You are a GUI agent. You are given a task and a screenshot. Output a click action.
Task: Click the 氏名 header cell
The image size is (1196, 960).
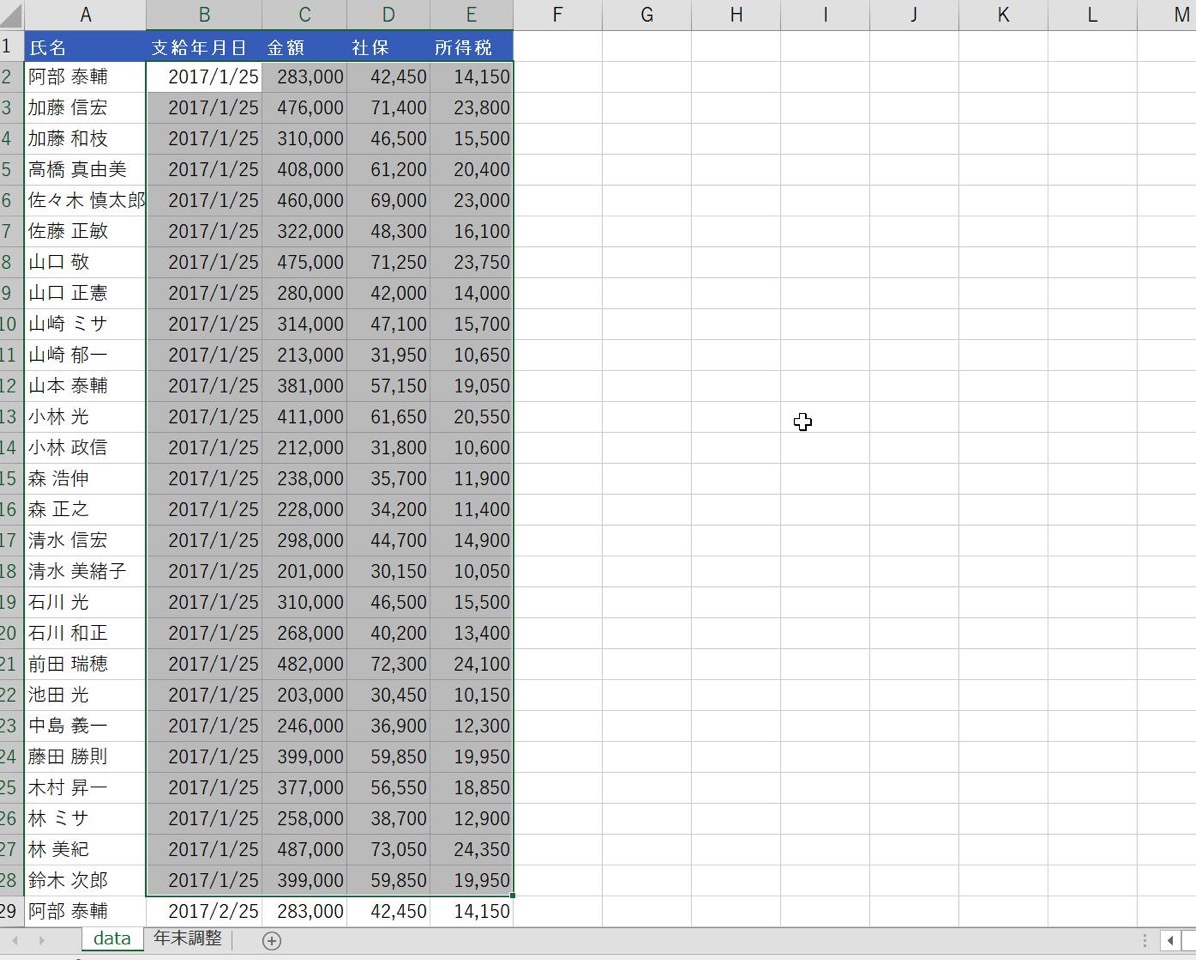[x=85, y=46]
